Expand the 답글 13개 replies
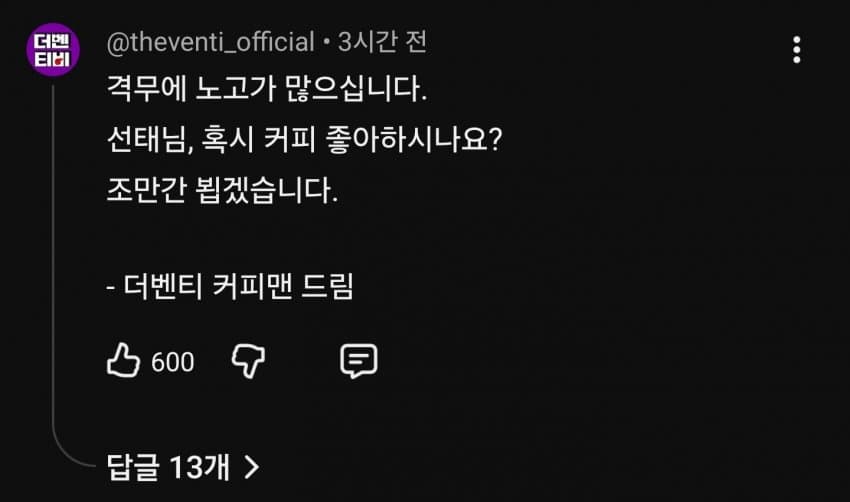Viewport: 850px width, 502px height. click(x=168, y=465)
